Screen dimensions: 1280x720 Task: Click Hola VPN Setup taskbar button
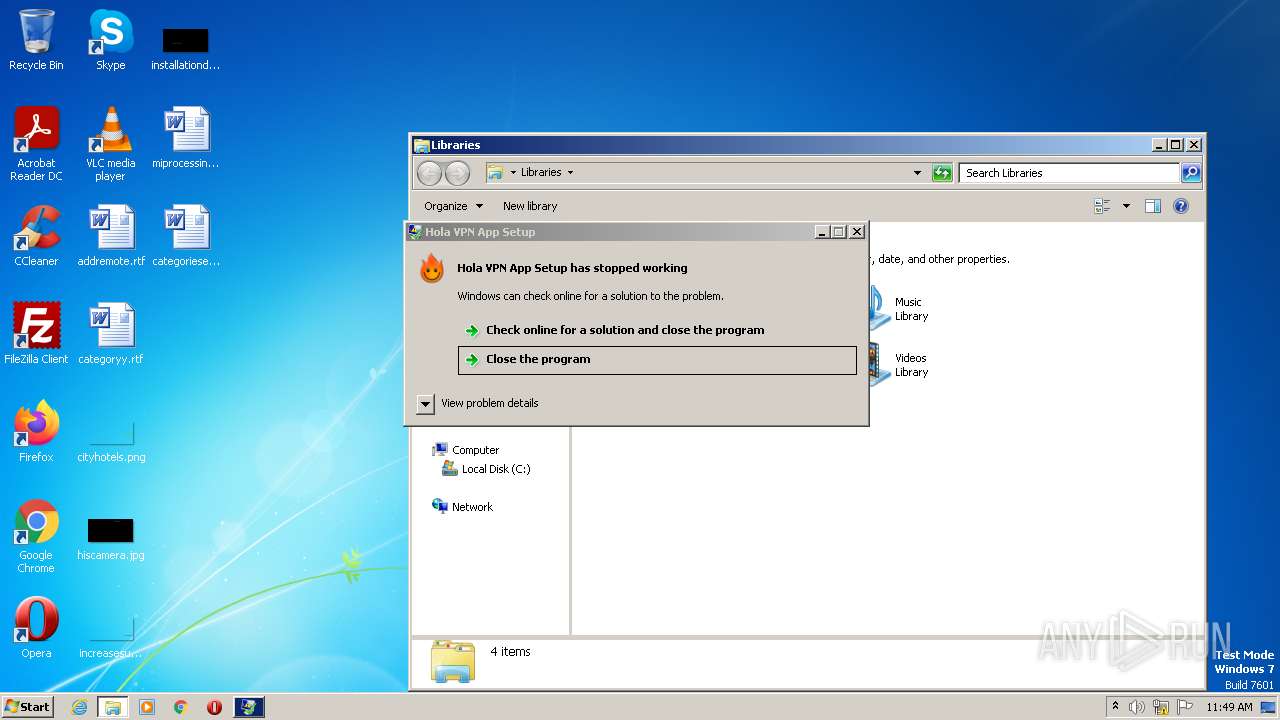click(249, 707)
